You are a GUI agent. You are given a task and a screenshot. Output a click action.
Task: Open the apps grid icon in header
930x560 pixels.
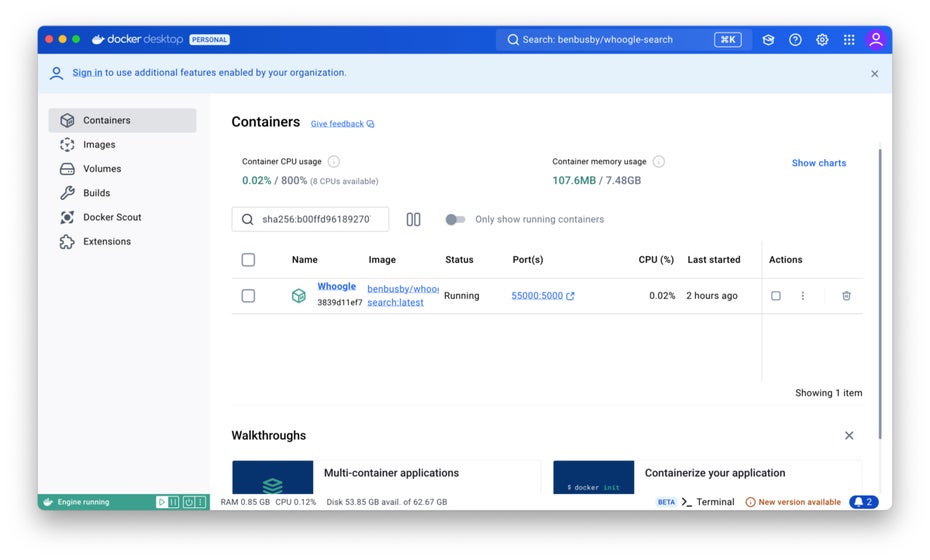(x=849, y=40)
